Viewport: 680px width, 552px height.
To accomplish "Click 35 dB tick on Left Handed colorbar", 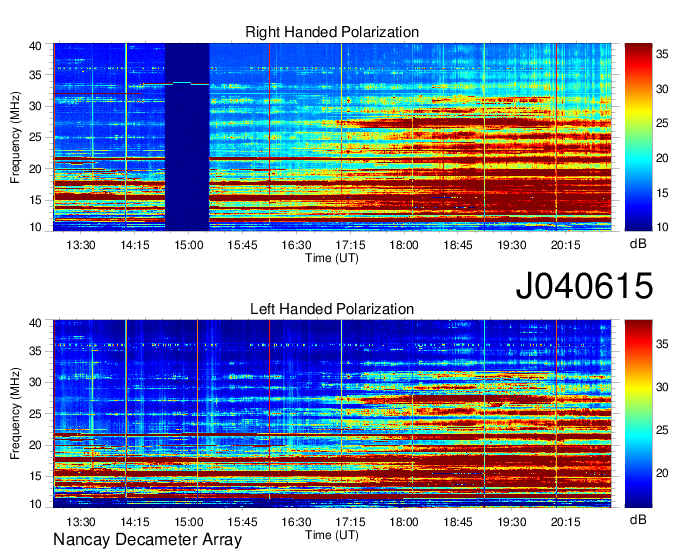I will (662, 344).
